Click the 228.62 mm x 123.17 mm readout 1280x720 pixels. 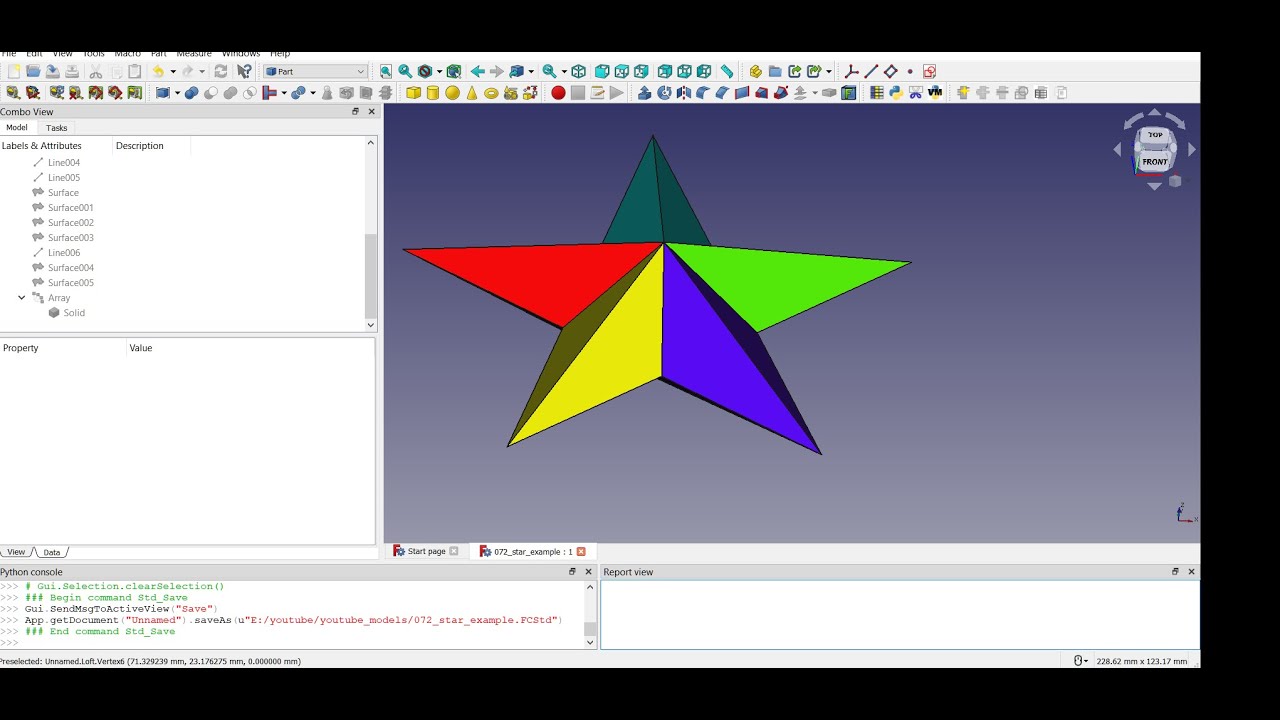pyautogui.click(x=1142, y=662)
